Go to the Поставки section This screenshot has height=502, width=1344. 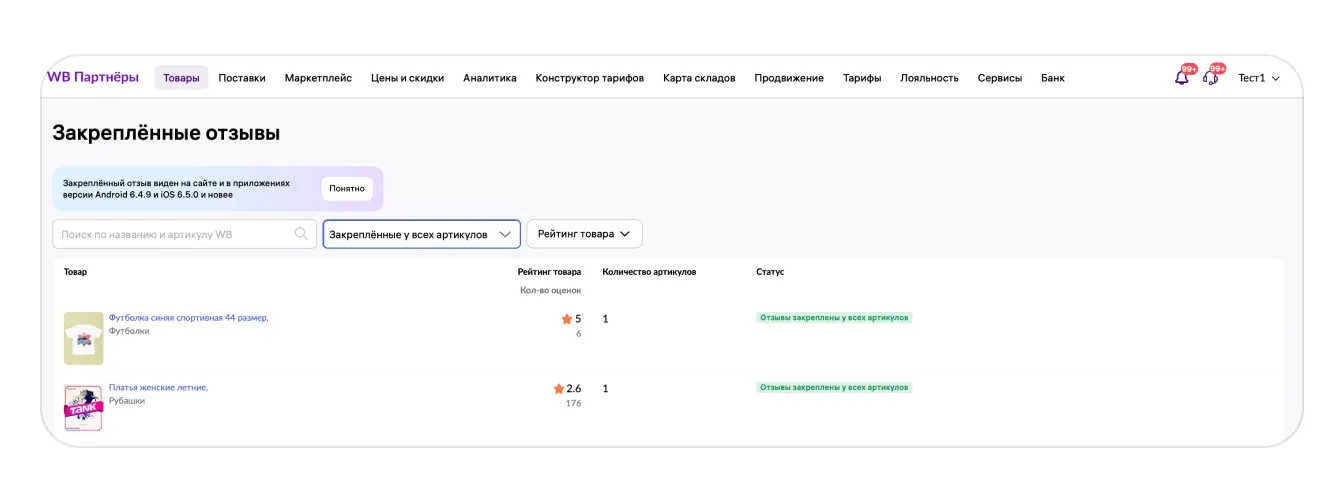(242, 78)
